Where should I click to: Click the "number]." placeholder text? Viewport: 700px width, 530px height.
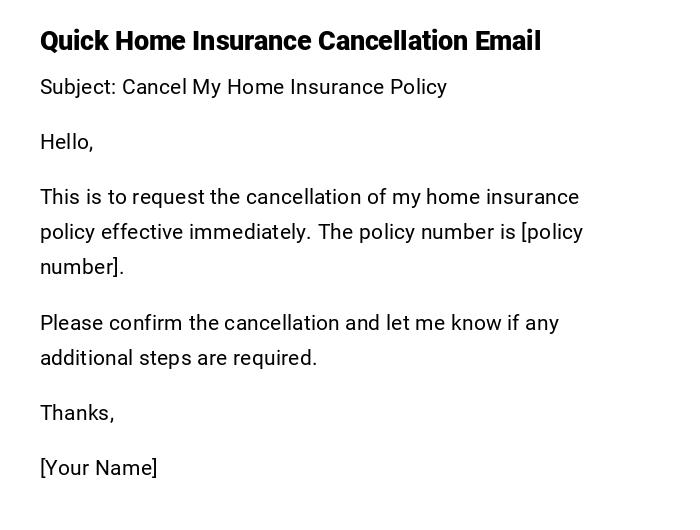pos(82,267)
